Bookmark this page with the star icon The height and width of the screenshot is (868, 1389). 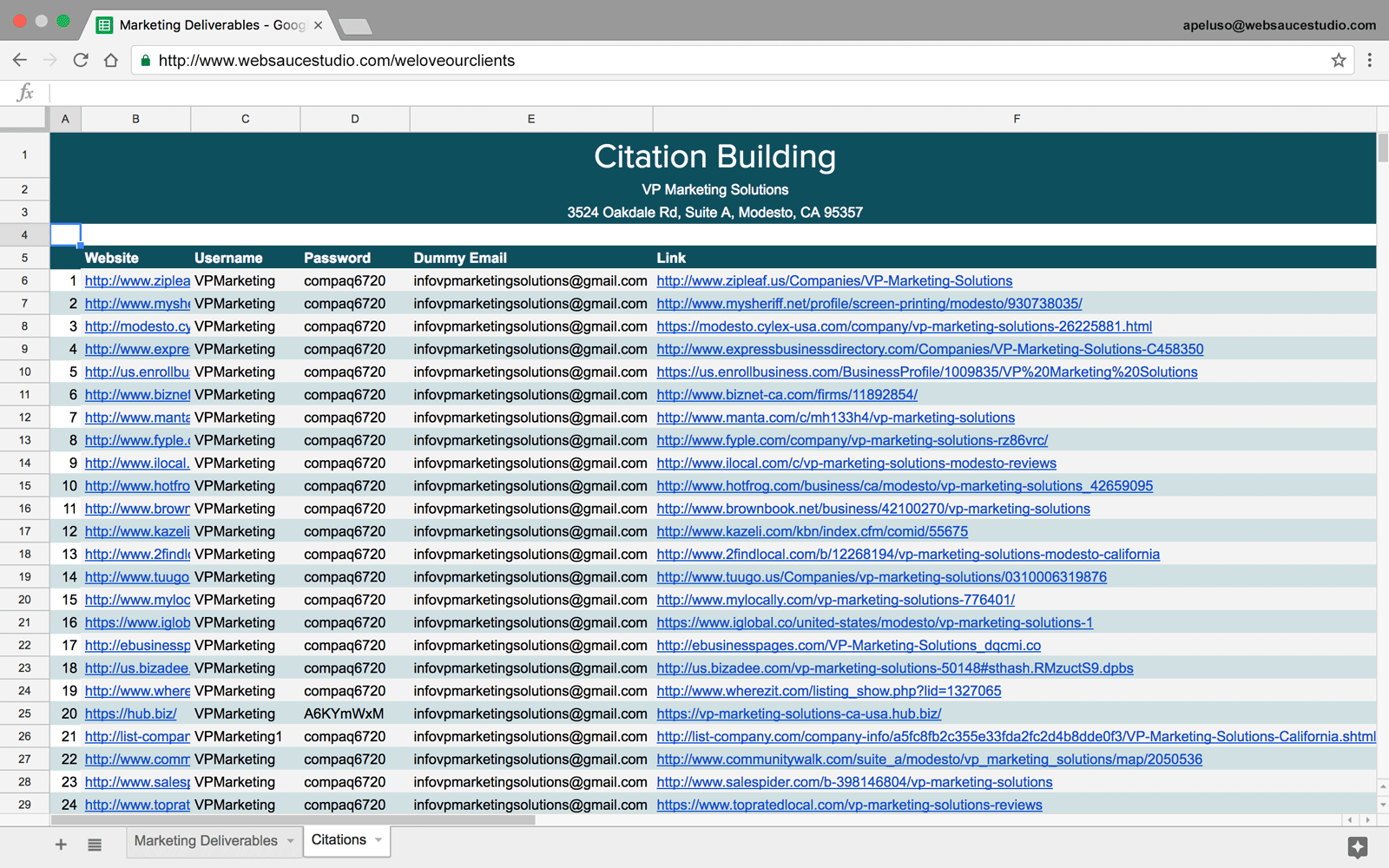coord(1339,60)
